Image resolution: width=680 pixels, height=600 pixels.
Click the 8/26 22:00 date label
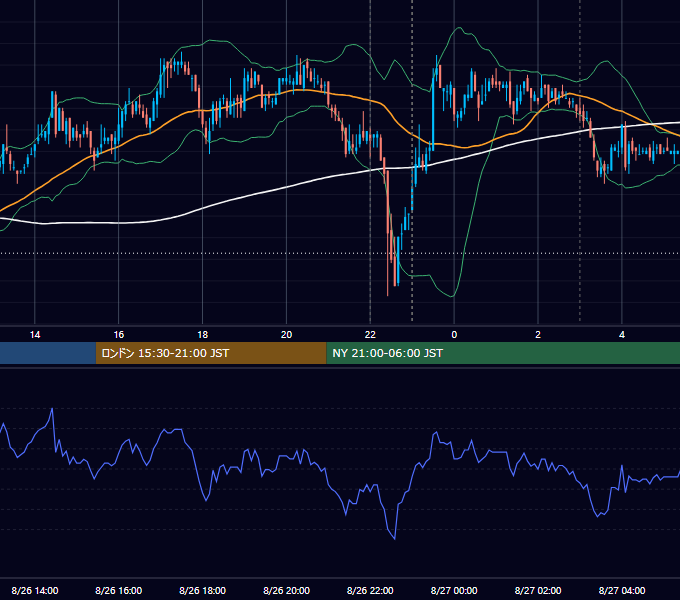[370, 590]
